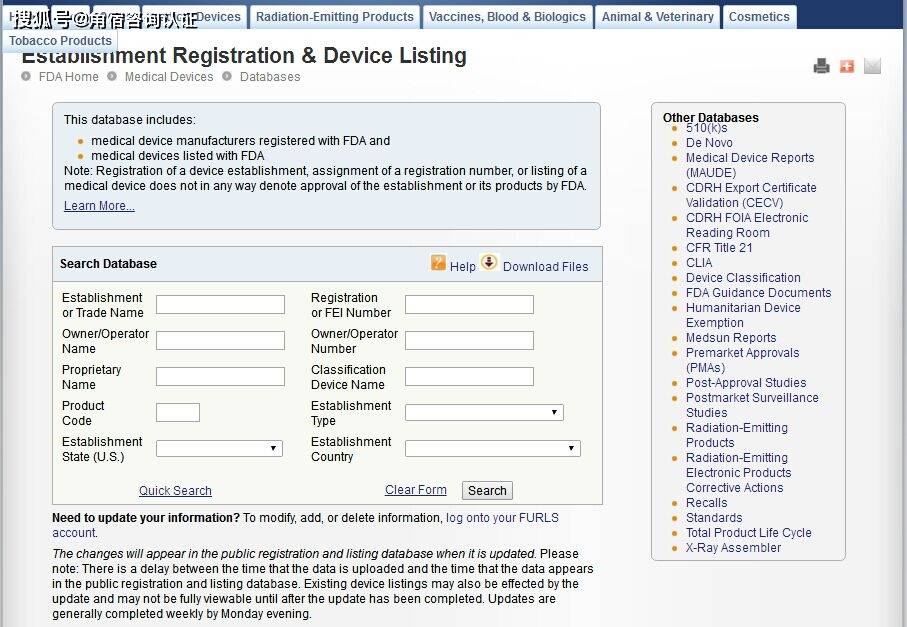Click the Clear Form link
This screenshot has width=907, height=627.
pos(416,490)
